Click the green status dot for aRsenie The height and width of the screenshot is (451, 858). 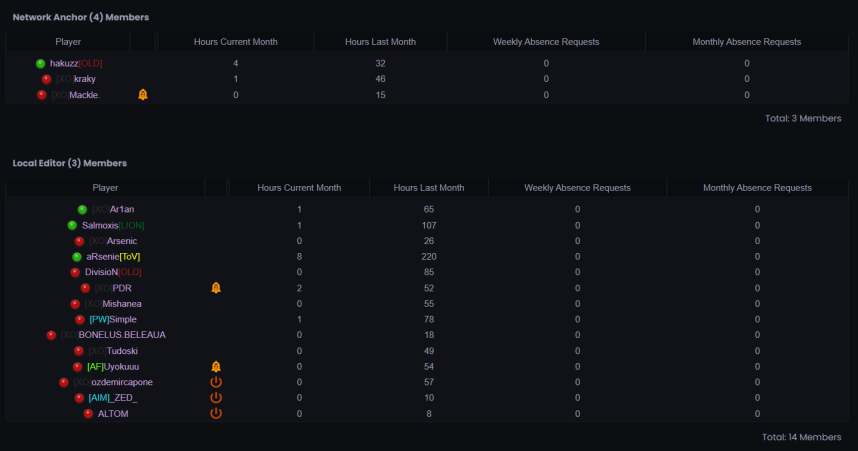77,257
